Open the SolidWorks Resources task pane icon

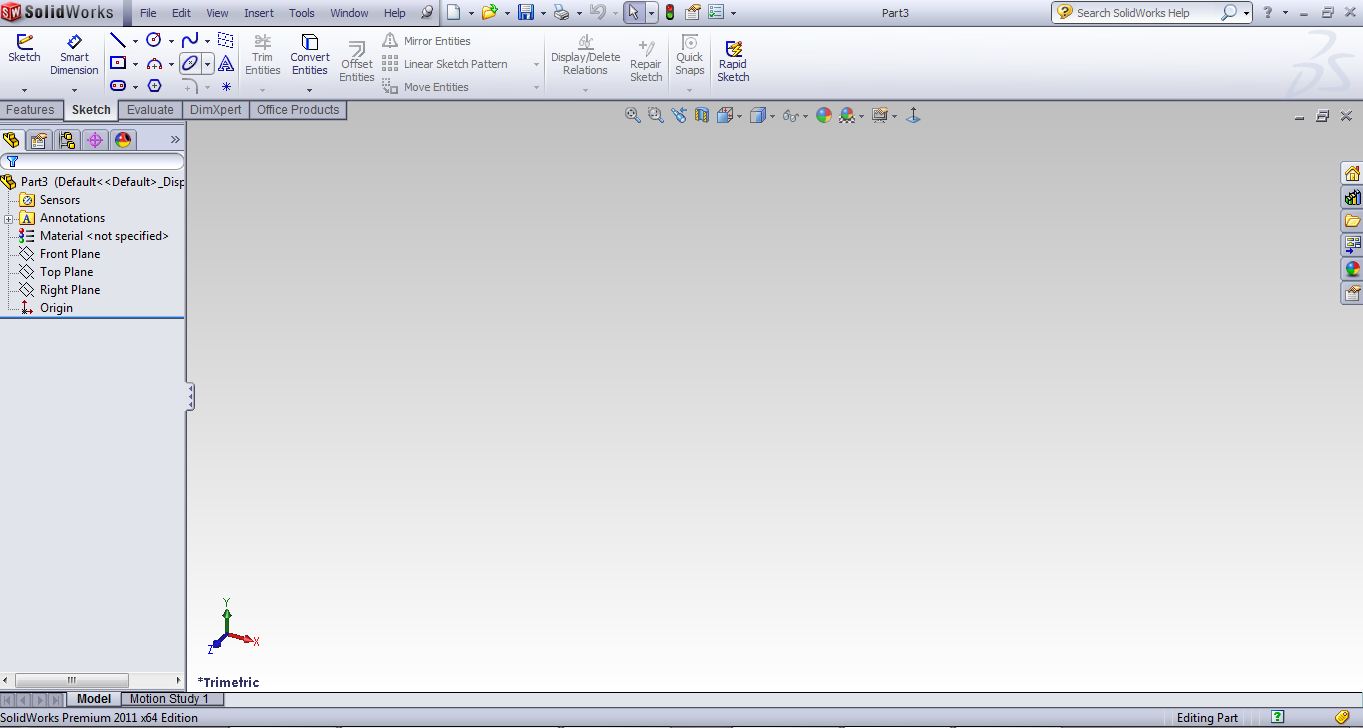point(1352,174)
